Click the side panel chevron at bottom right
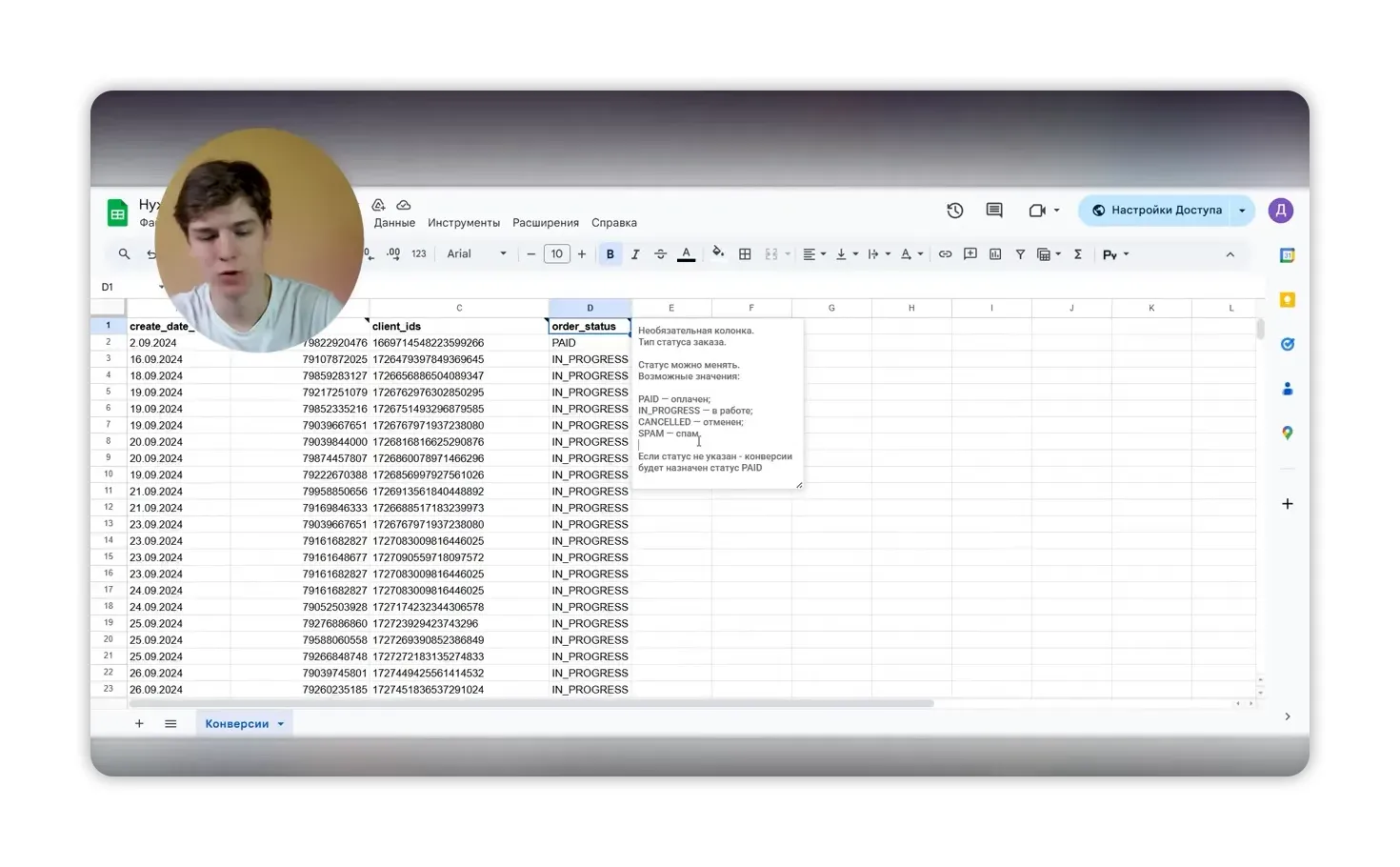 pyautogui.click(x=1288, y=716)
